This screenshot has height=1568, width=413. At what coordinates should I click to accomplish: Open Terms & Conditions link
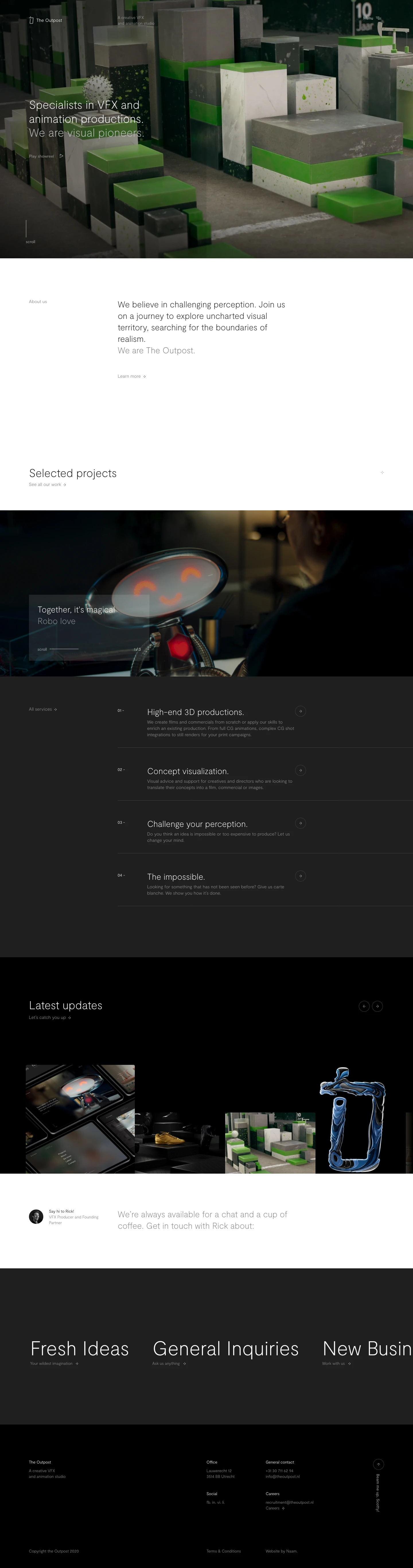pos(224,1551)
